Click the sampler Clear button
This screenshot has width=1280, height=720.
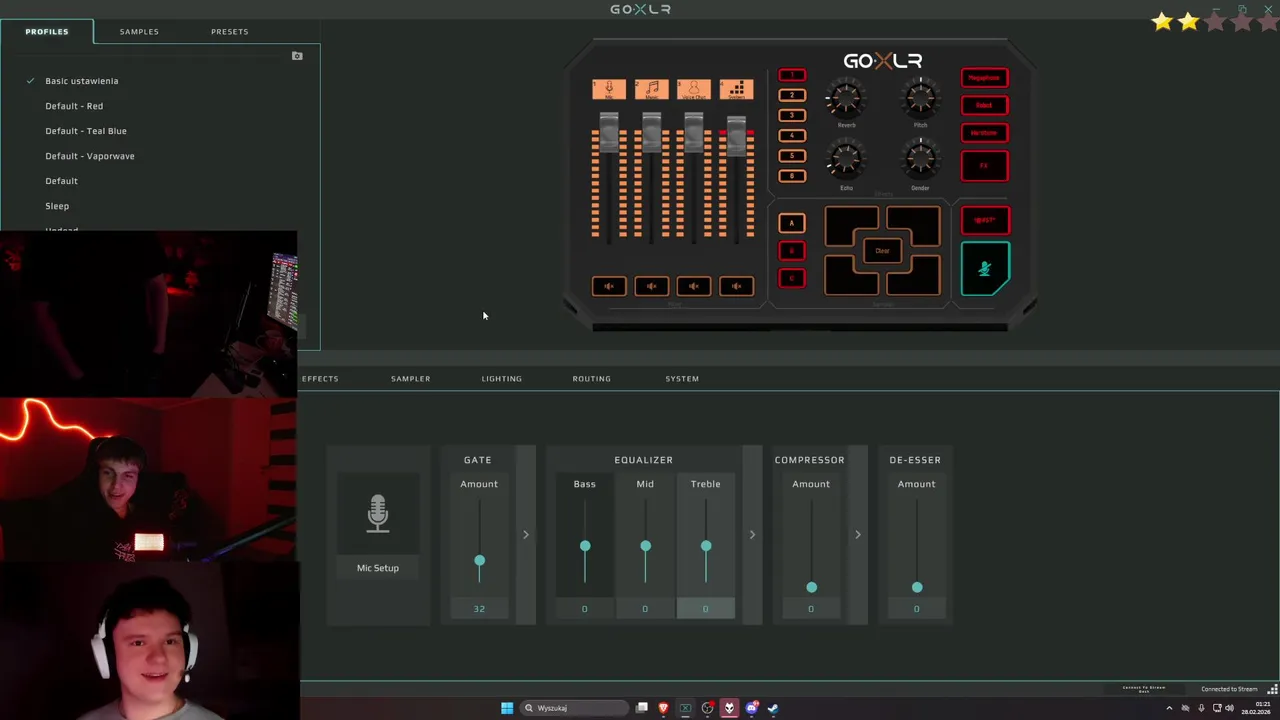882,251
